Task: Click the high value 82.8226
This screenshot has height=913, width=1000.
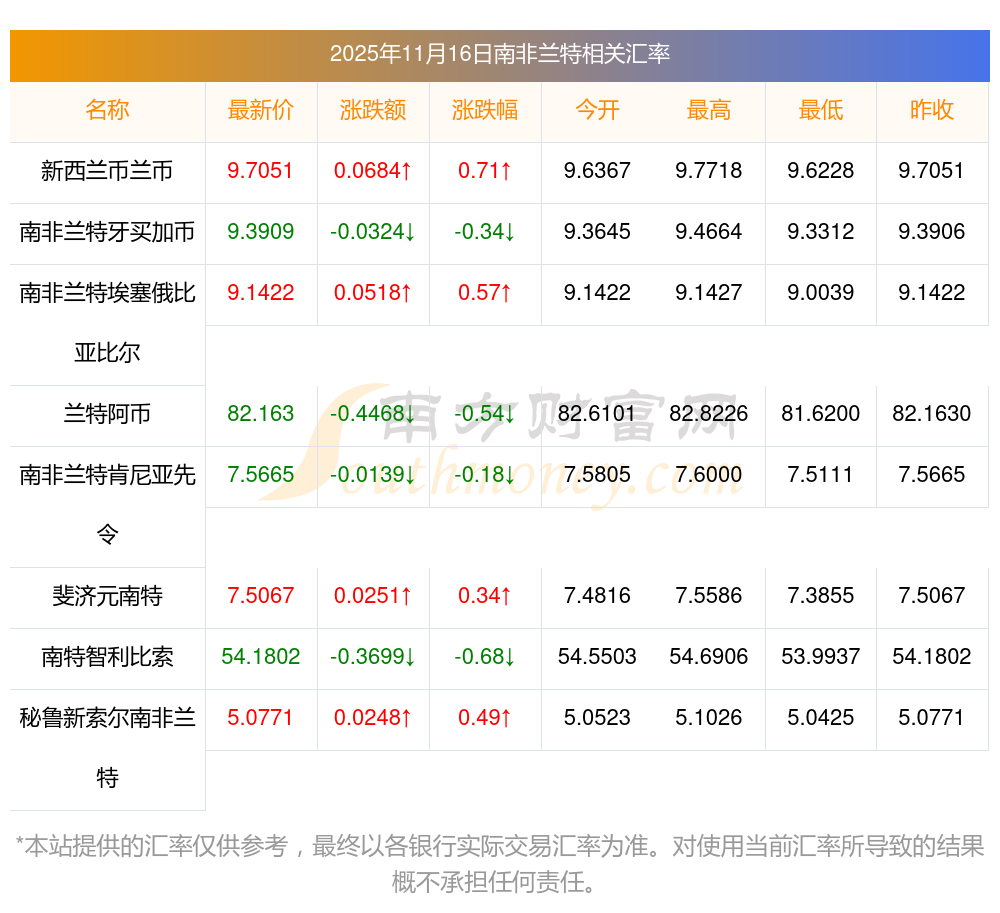Action: point(709,414)
